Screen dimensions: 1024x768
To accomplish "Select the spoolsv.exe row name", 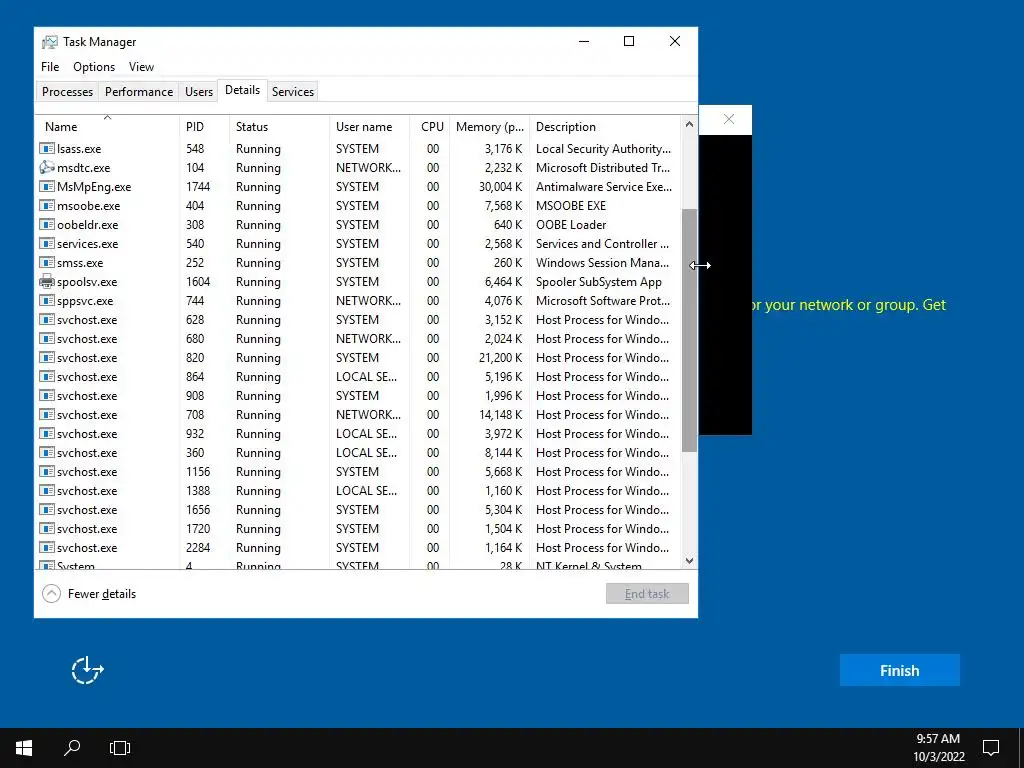I will [x=87, y=282].
